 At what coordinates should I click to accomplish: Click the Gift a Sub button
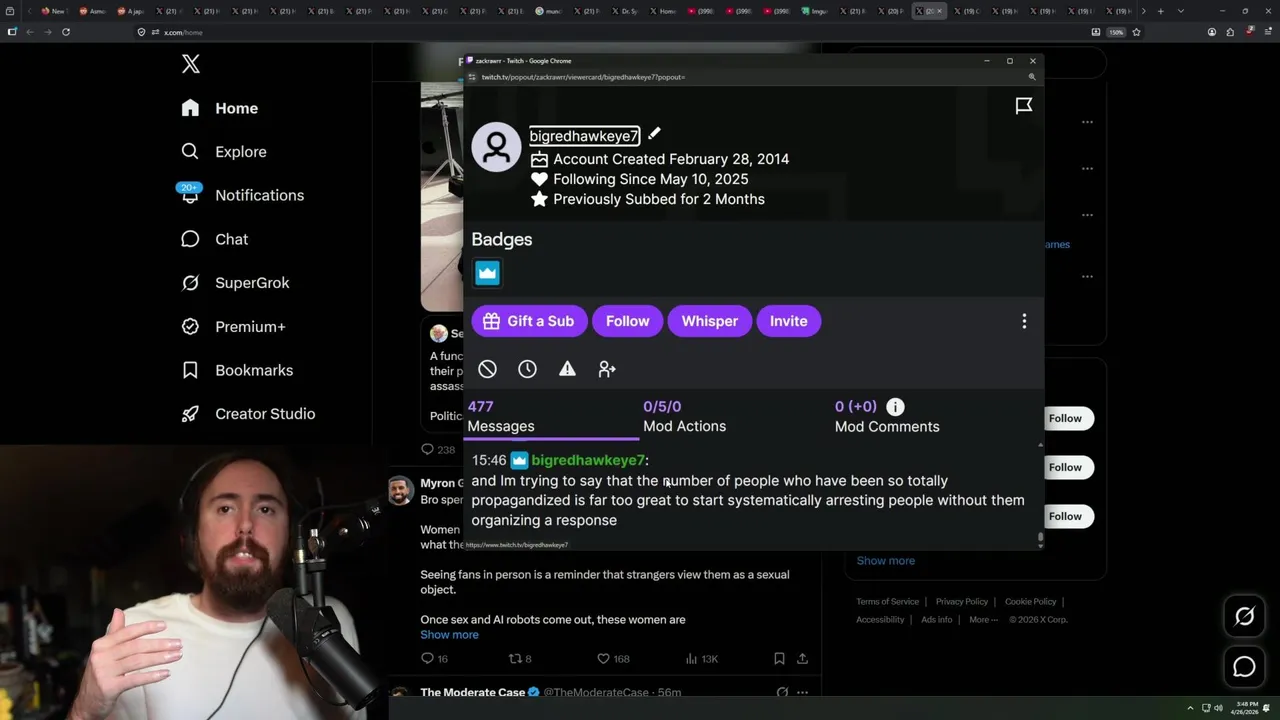click(x=528, y=321)
